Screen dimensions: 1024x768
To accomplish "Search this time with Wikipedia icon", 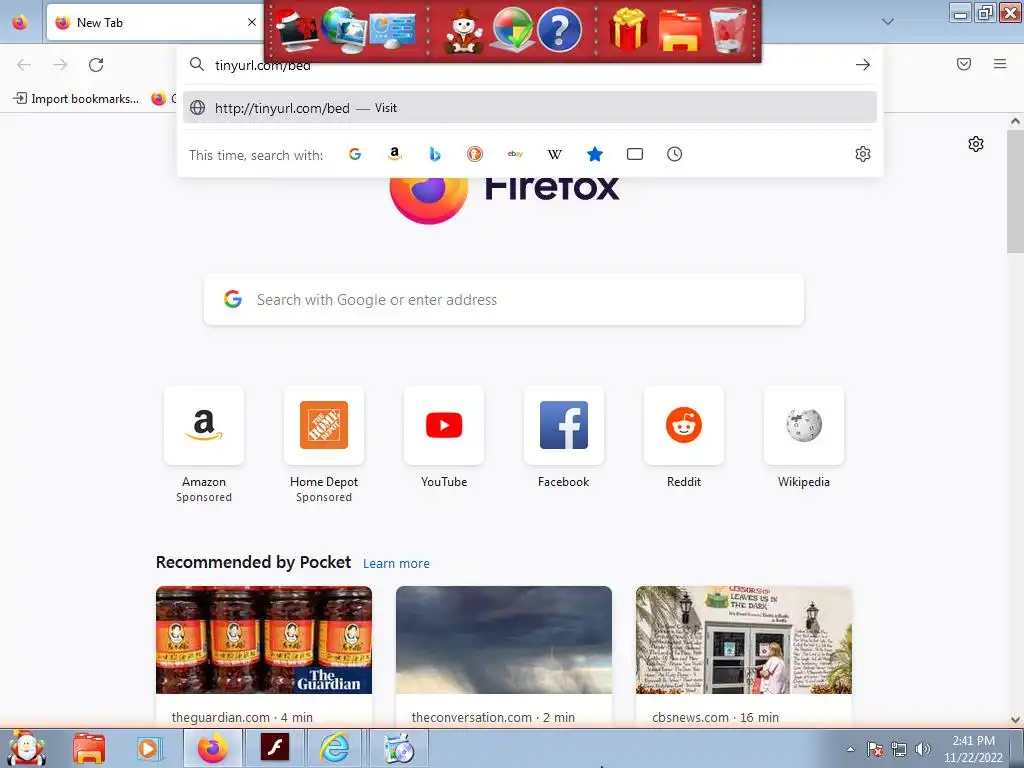I will tap(554, 154).
